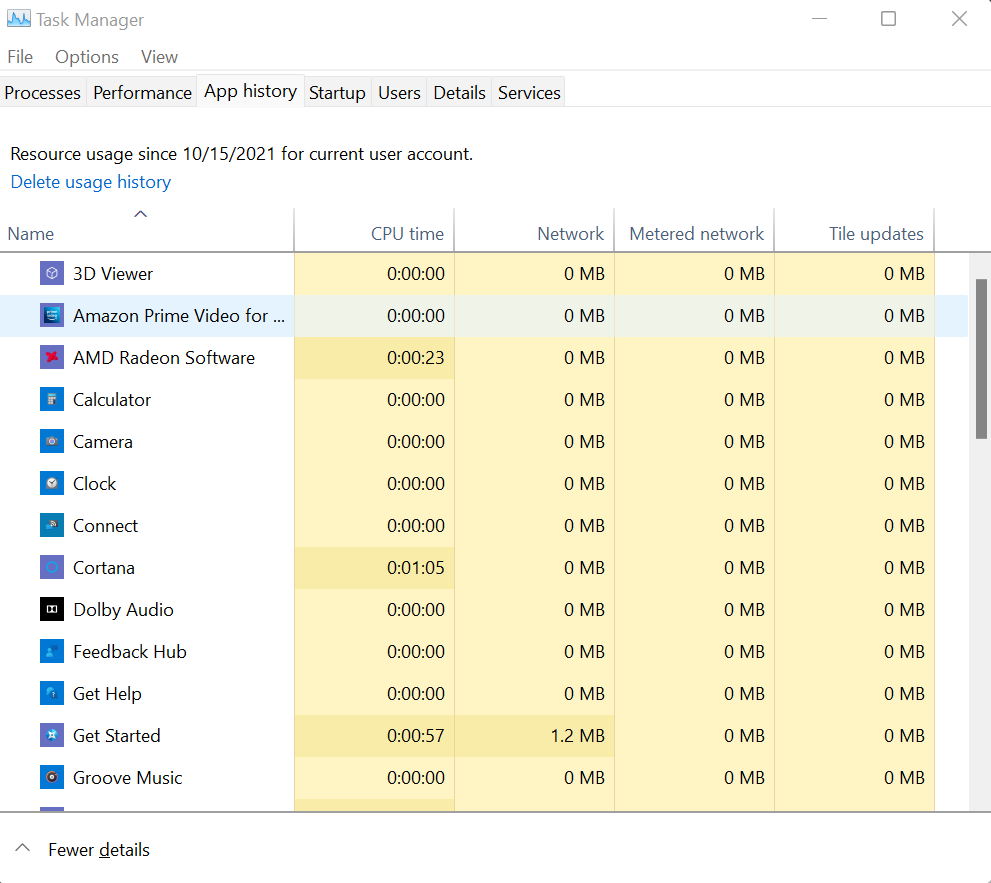Open the File menu

(x=20, y=57)
